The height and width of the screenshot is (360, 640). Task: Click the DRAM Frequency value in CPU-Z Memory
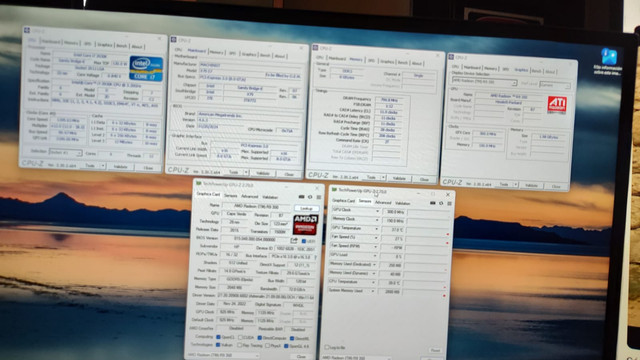(x=389, y=99)
